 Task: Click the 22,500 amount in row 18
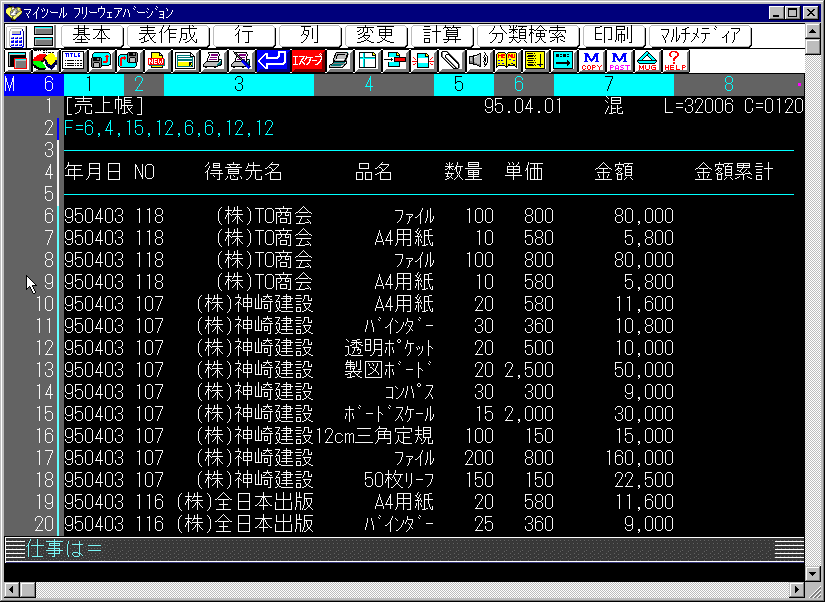(x=644, y=480)
